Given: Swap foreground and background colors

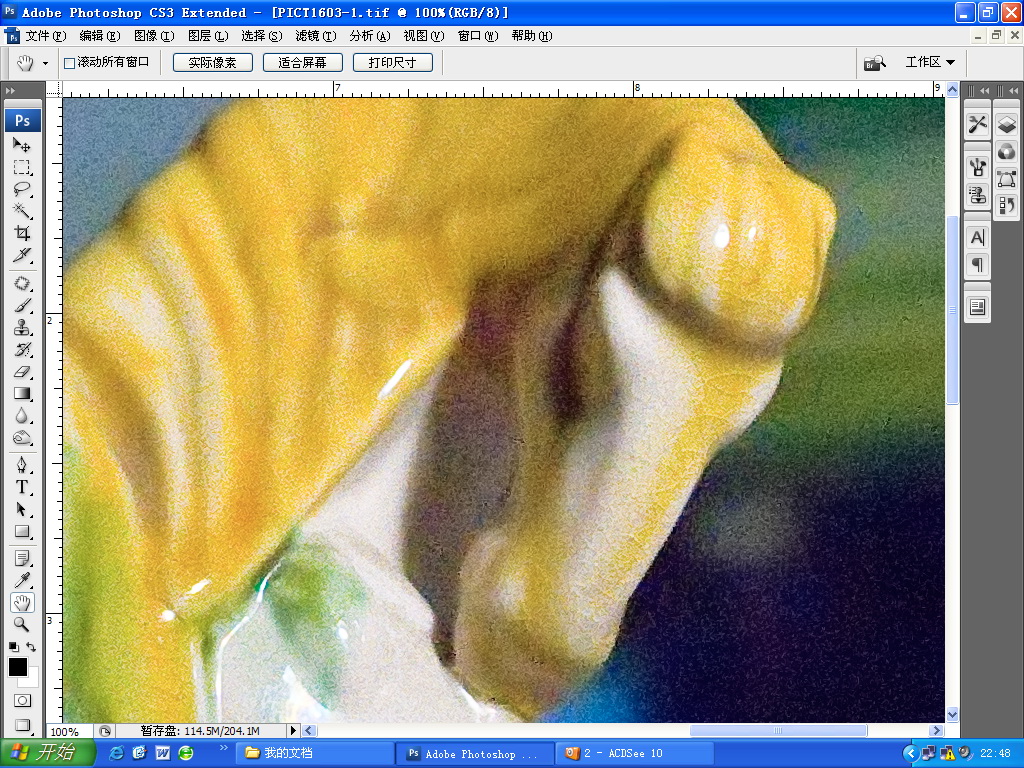Looking at the screenshot, I should coord(32,648).
